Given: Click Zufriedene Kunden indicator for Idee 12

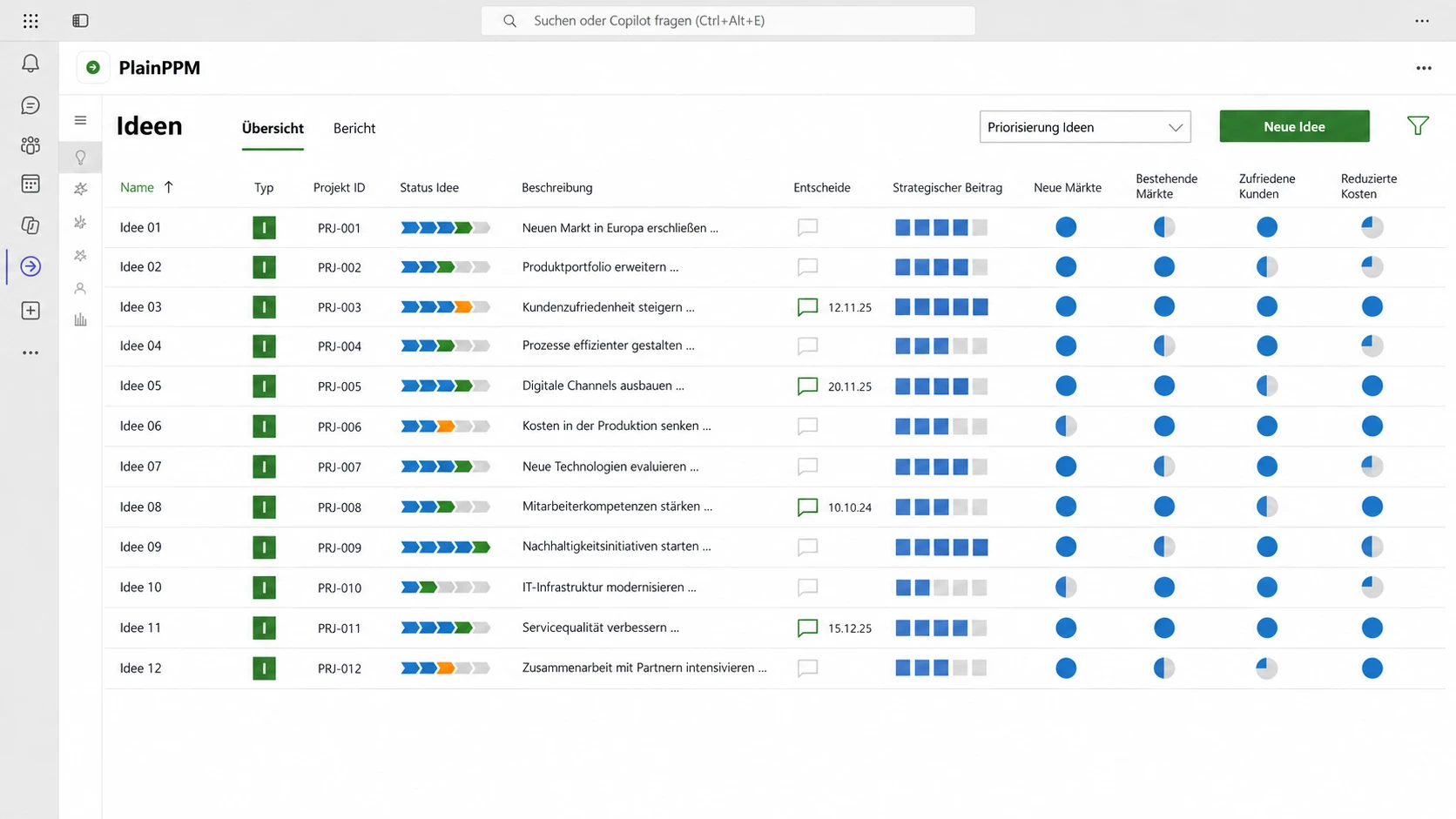Looking at the screenshot, I should point(1267,668).
